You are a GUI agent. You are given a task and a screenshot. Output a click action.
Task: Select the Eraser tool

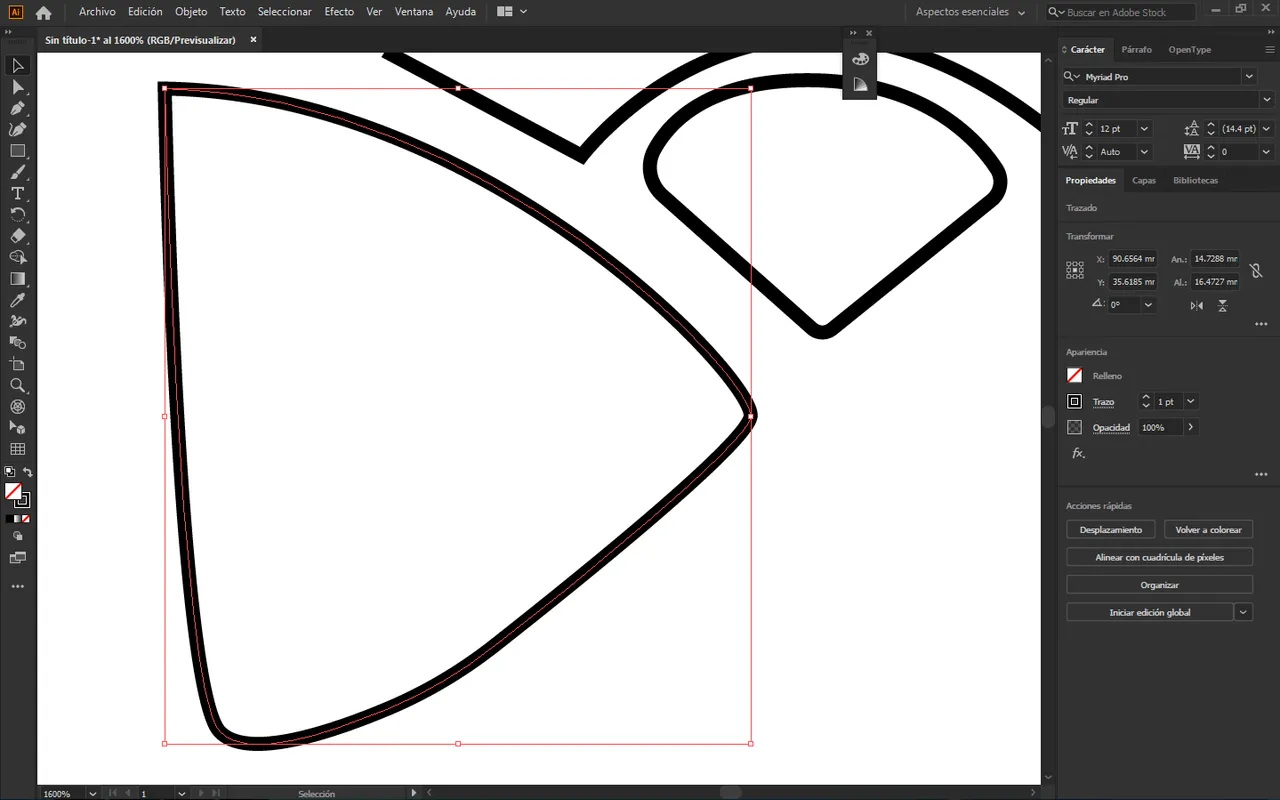pos(17,236)
